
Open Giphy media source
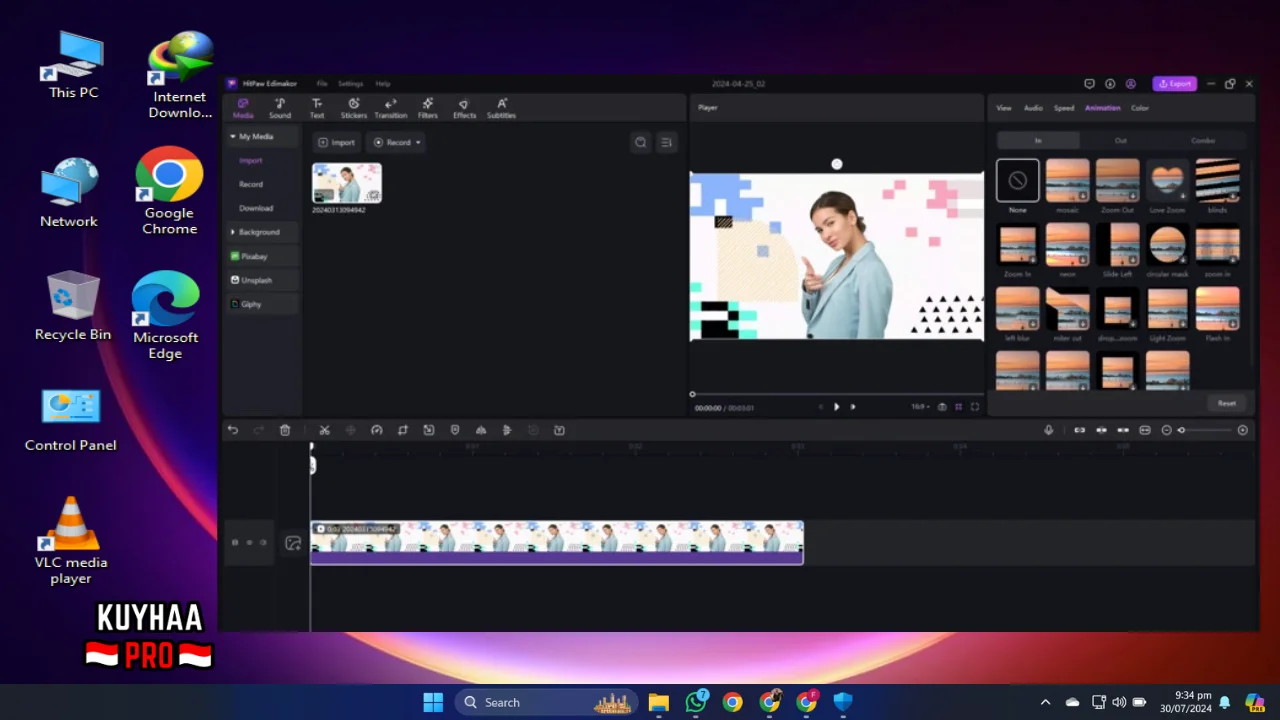(x=260, y=304)
